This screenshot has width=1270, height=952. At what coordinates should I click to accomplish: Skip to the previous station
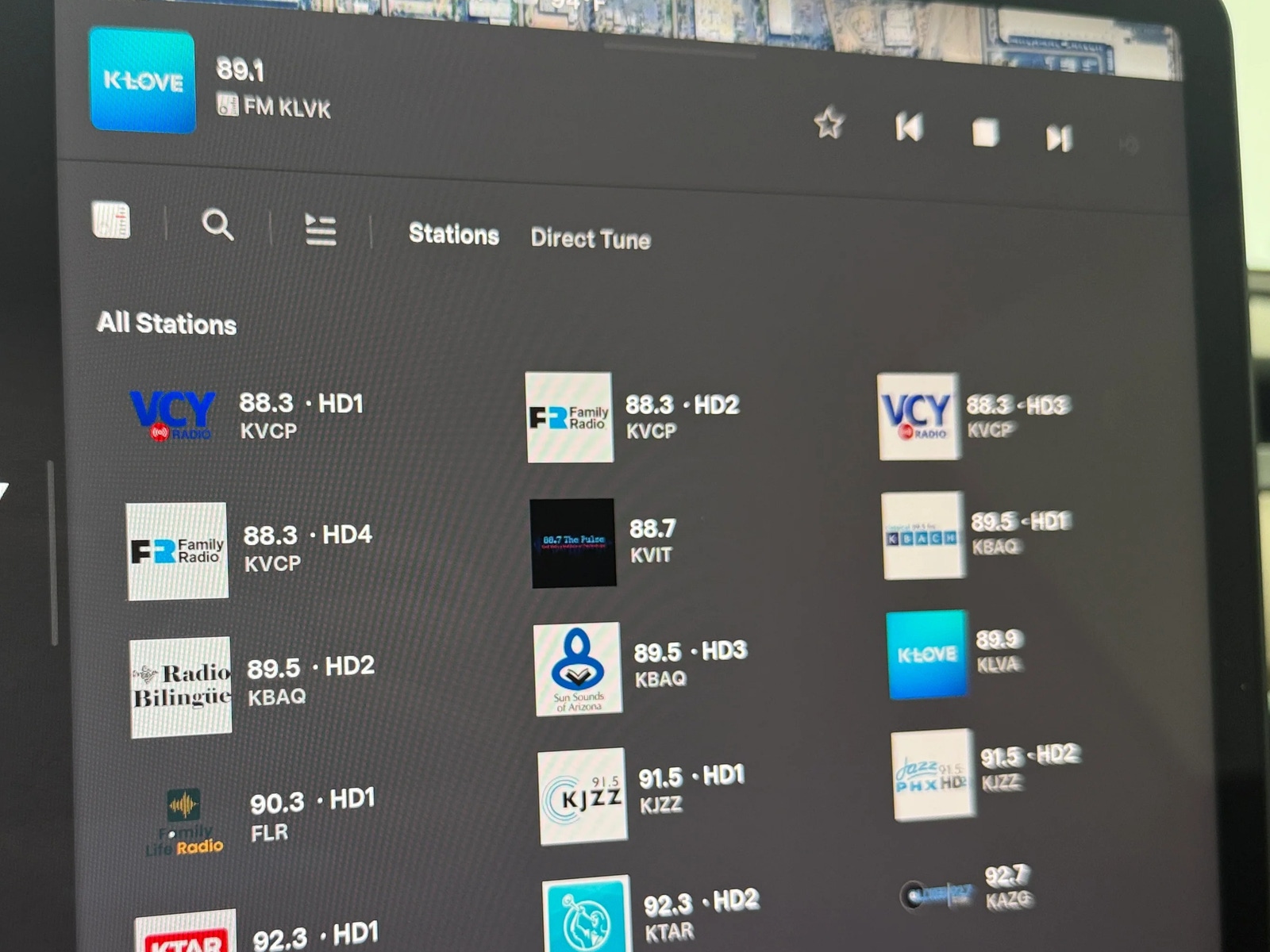[909, 127]
